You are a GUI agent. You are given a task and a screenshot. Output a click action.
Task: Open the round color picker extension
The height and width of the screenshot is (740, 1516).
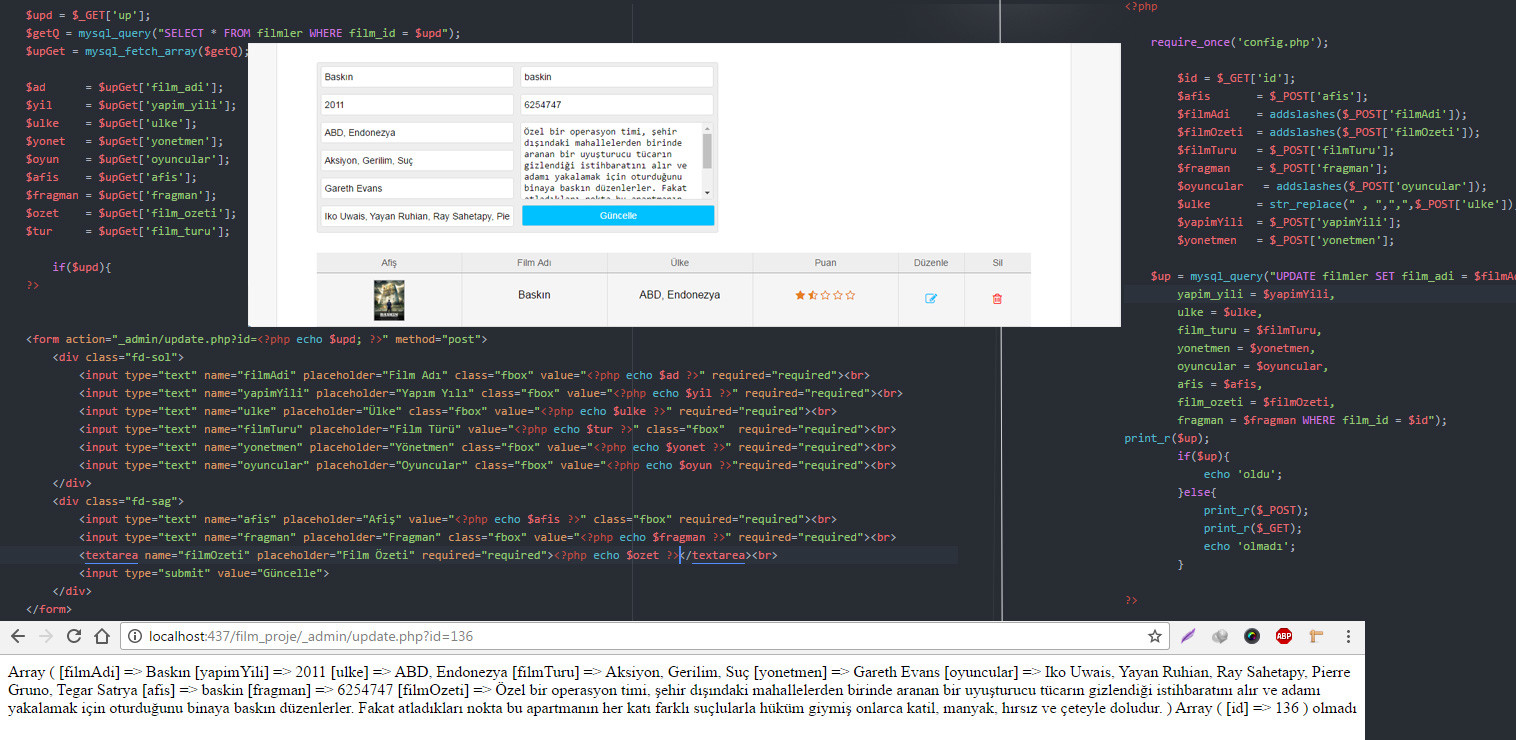pos(1252,636)
